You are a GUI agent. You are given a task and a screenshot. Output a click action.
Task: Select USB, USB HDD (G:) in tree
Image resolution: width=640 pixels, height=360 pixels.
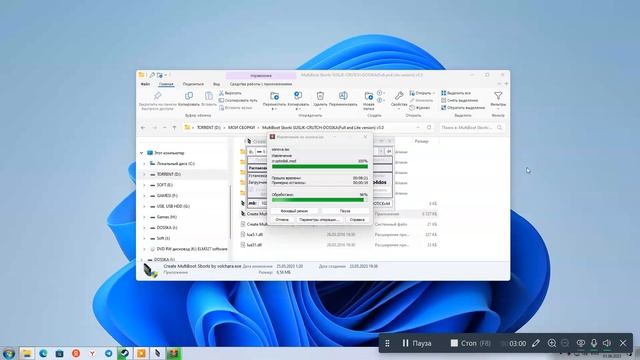[x=173, y=206]
